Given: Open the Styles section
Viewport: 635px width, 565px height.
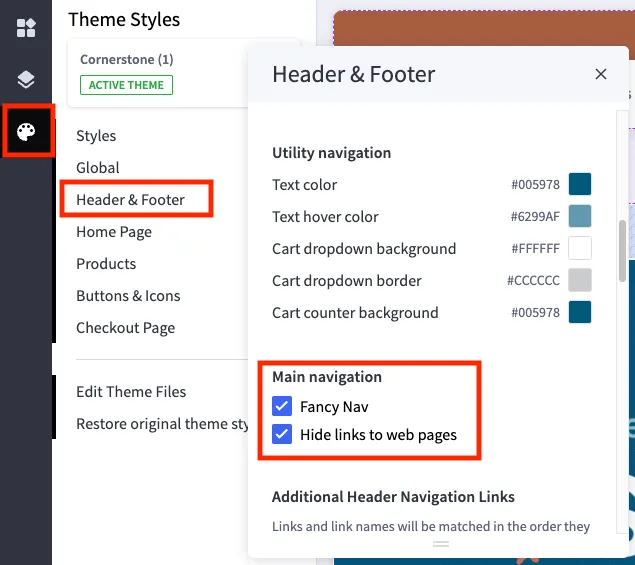Looking at the screenshot, I should point(96,136).
